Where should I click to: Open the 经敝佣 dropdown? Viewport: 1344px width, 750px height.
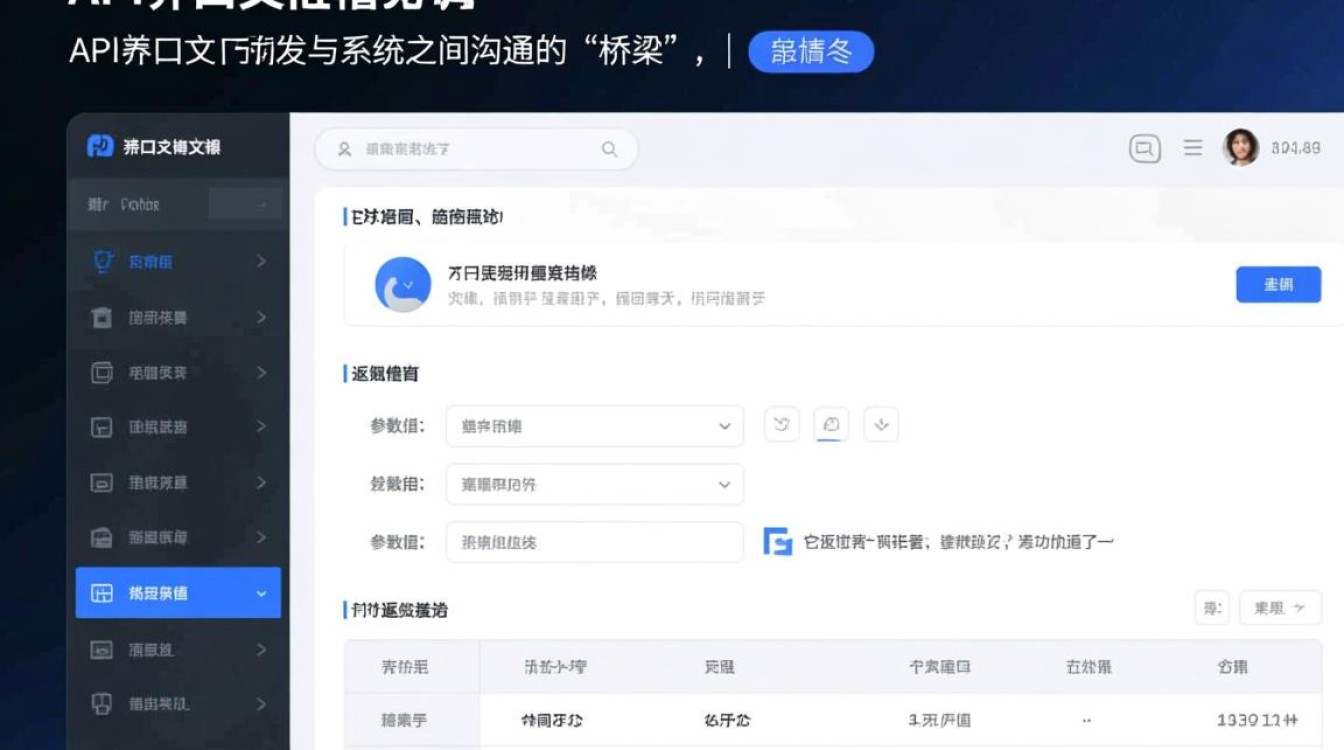(594, 484)
